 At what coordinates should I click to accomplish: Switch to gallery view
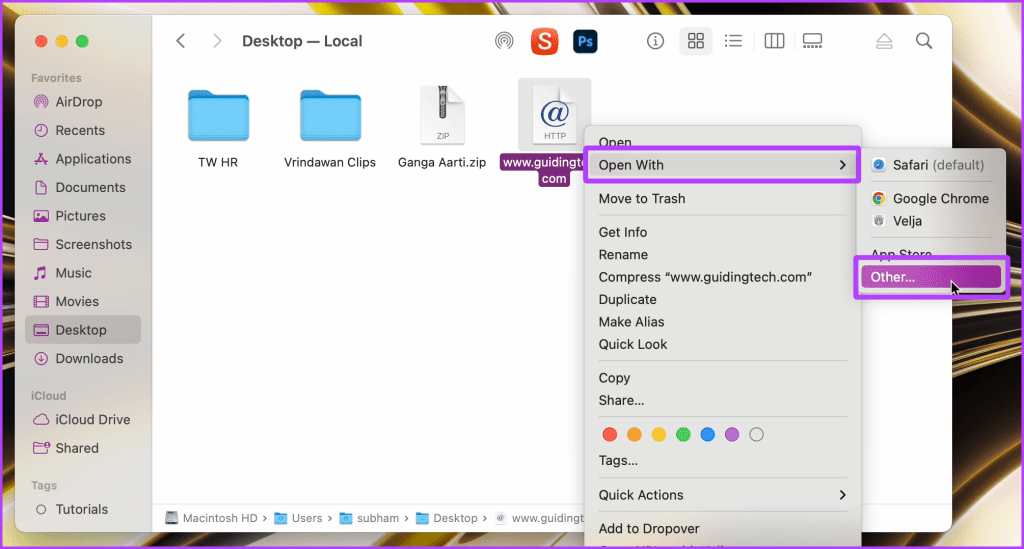click(812, 41)
